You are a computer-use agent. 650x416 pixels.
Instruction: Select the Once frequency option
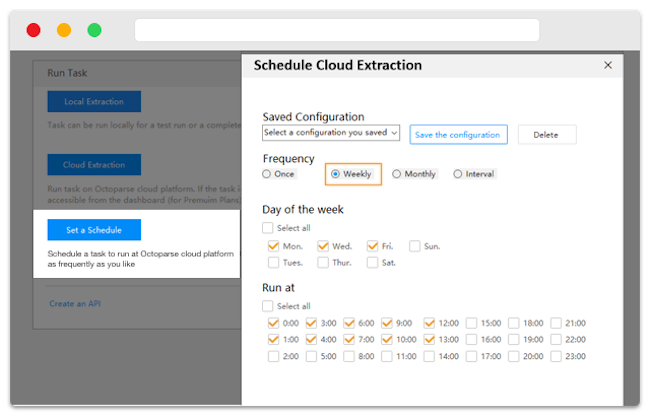pyautogui.click(x=267, y=174)
